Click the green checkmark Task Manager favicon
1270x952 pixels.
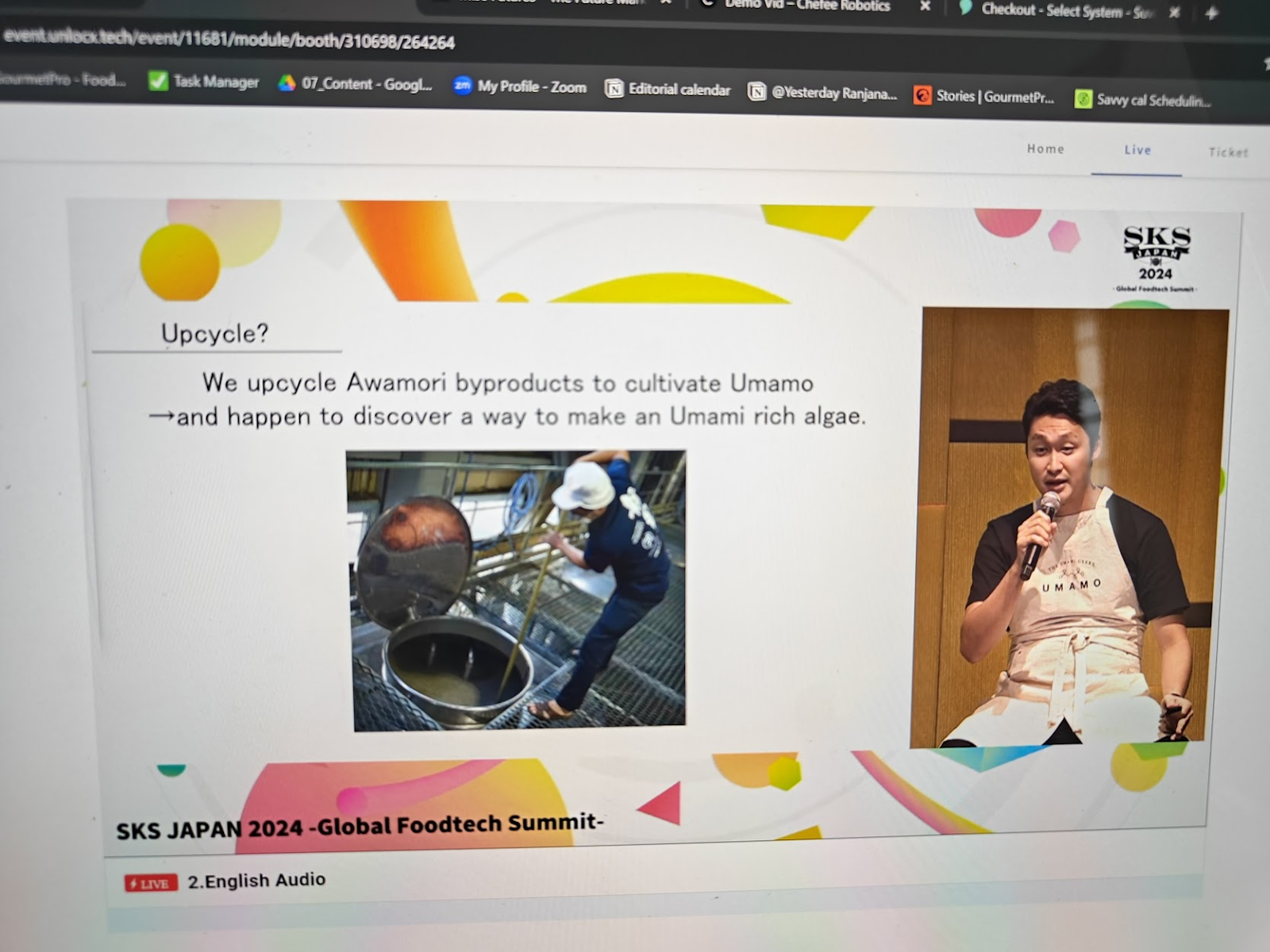(158, 81)
